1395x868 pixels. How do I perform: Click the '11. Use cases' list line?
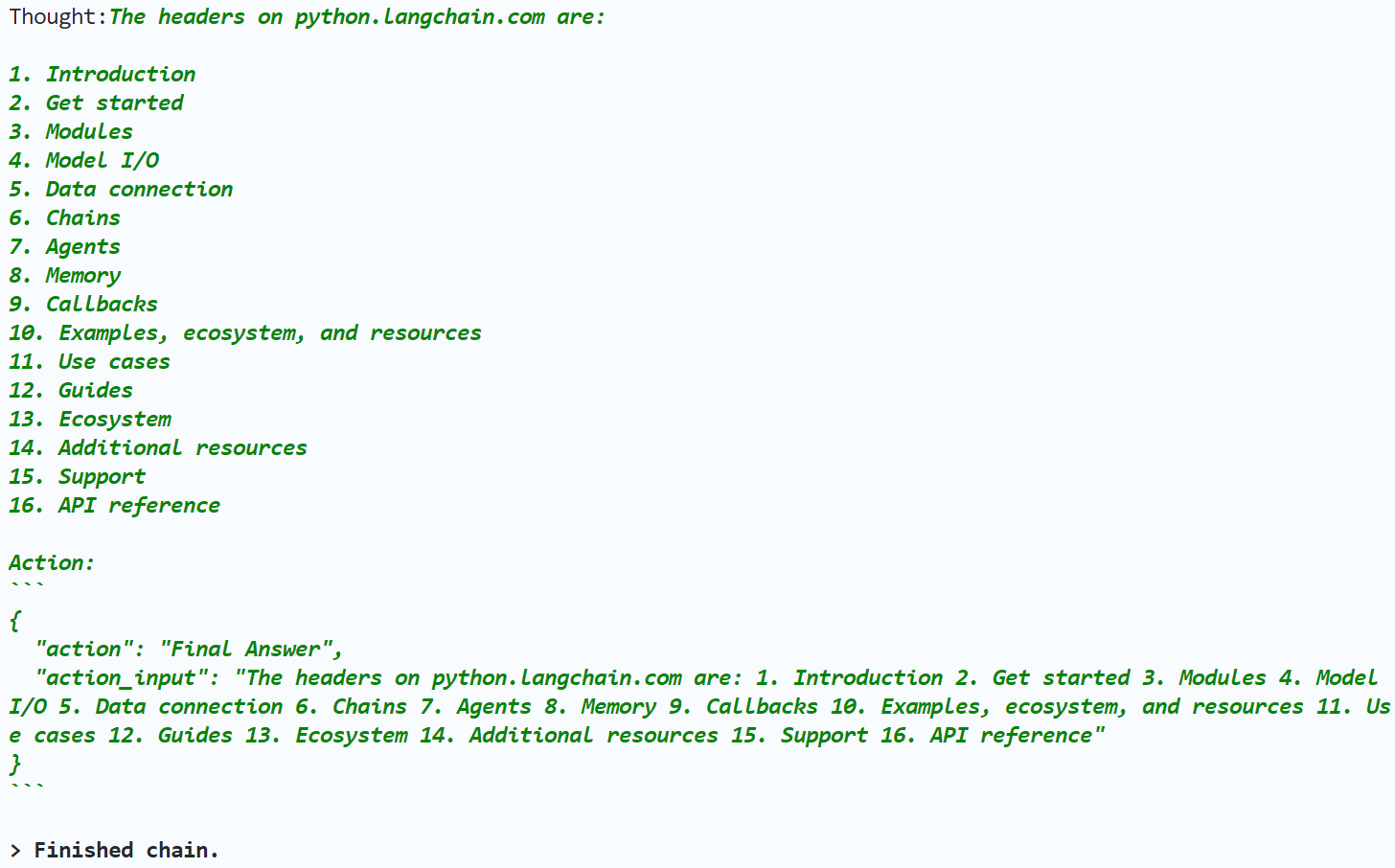coord(90,362)
